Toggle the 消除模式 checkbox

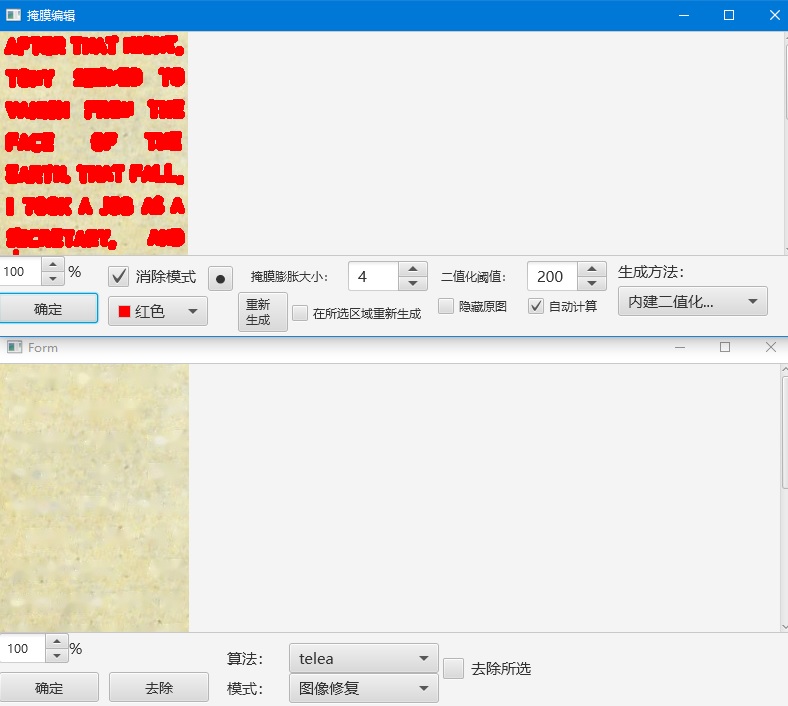tap(119, 277)
